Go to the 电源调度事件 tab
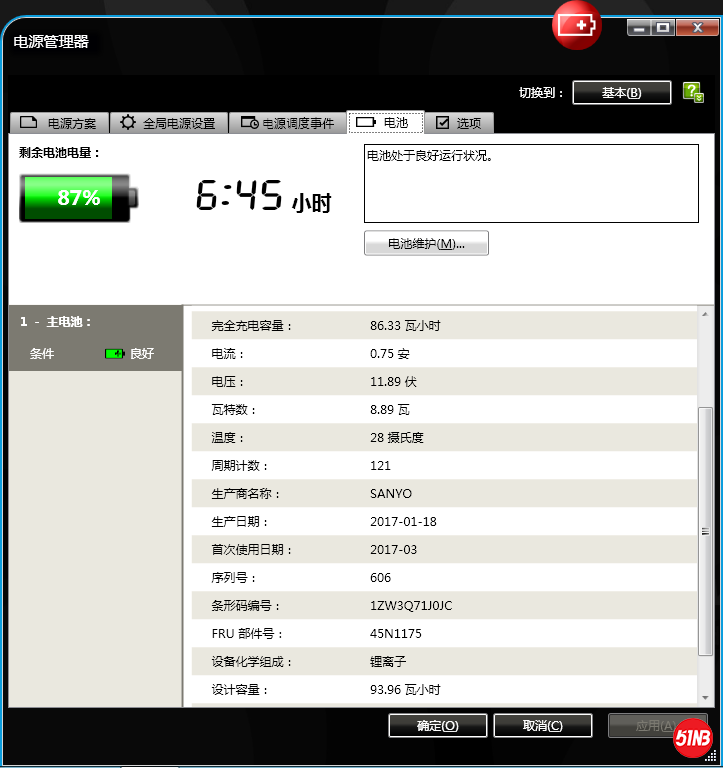The image size is (723, 768). tap(288, 123)
